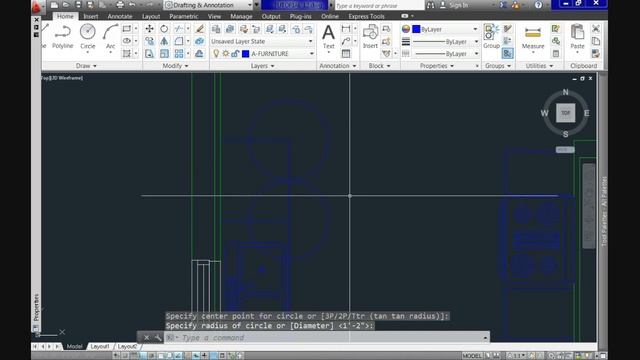The height and width of the screenshot is (360, 640).
Task: Expand the Layers panel flyout
Action: [262, 66]
